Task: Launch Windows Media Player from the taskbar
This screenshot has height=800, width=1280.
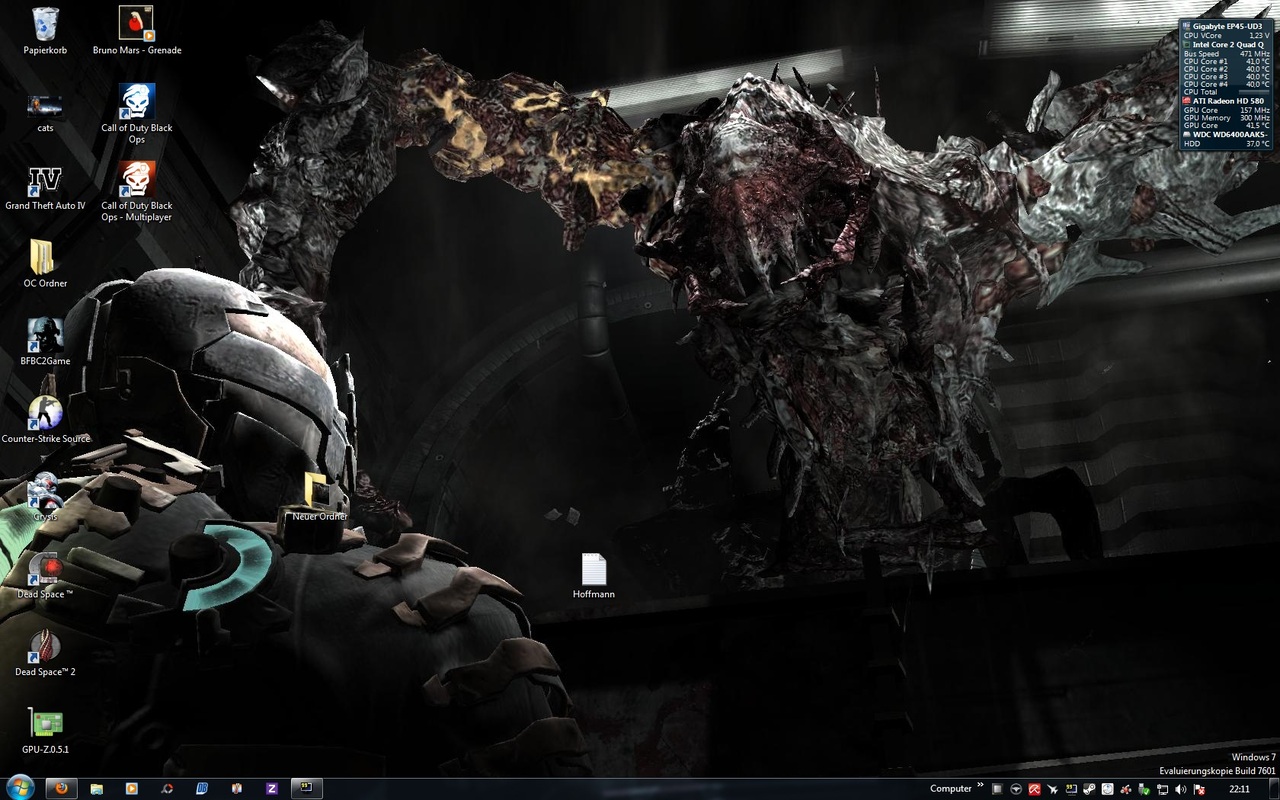Action: pyautogui.click(x=131, y=788)
